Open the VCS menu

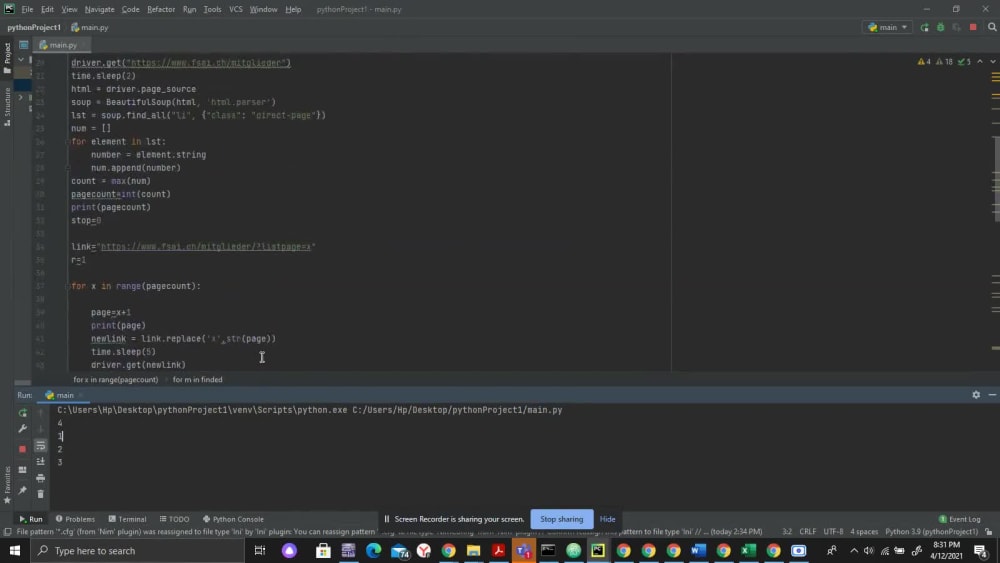click(236, 10)
